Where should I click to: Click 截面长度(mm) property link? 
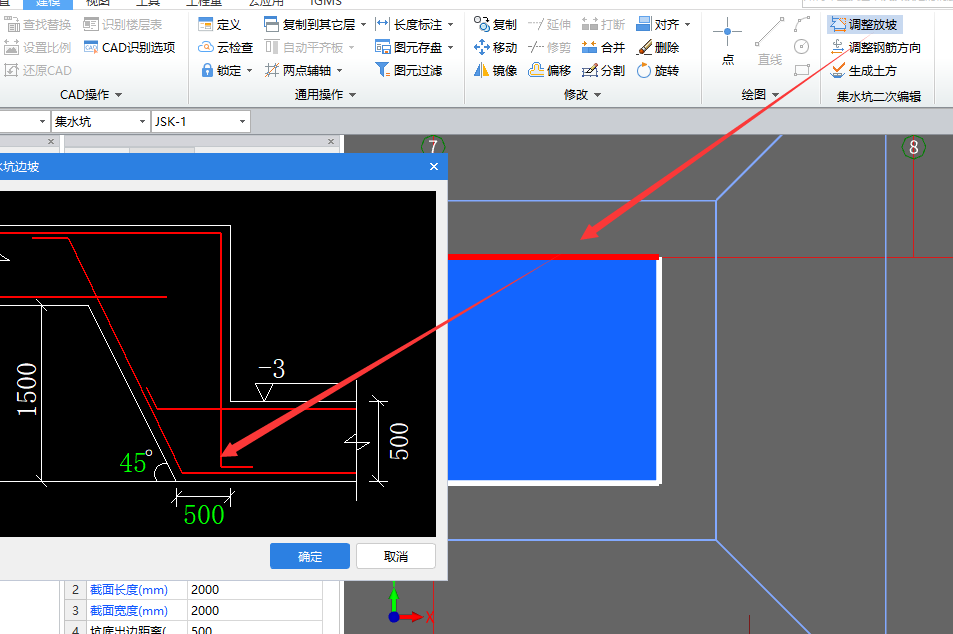click(129, 590)
